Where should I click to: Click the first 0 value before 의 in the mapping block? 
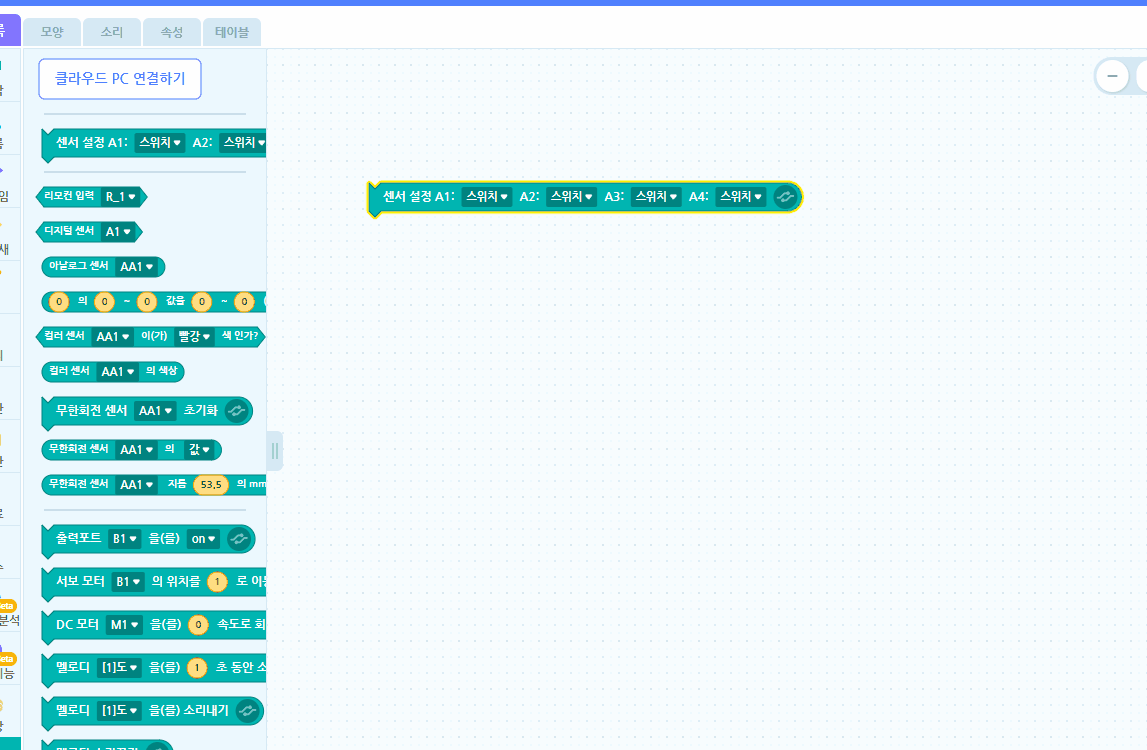tap(59, 301)
